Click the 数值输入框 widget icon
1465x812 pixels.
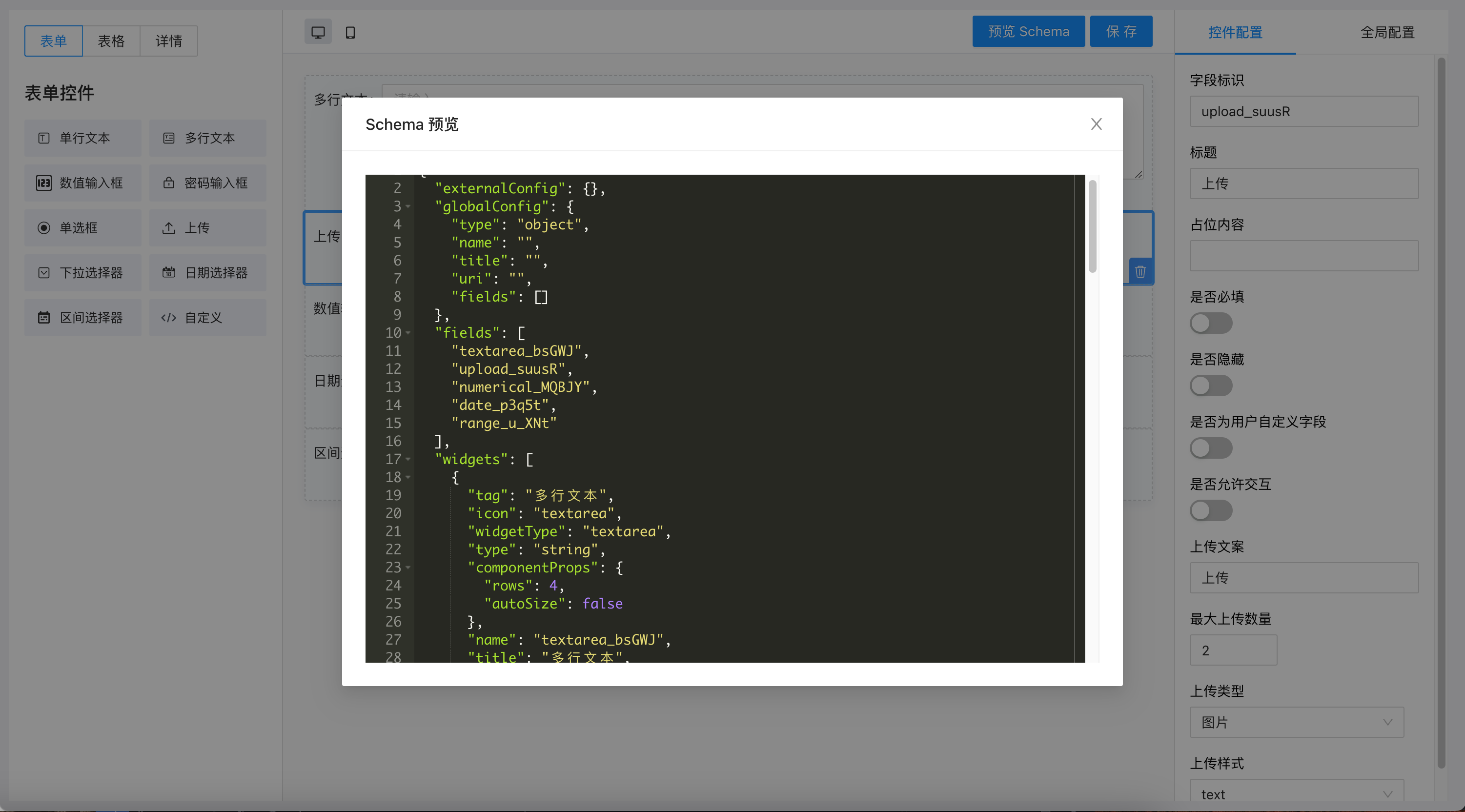click(44, 183)
